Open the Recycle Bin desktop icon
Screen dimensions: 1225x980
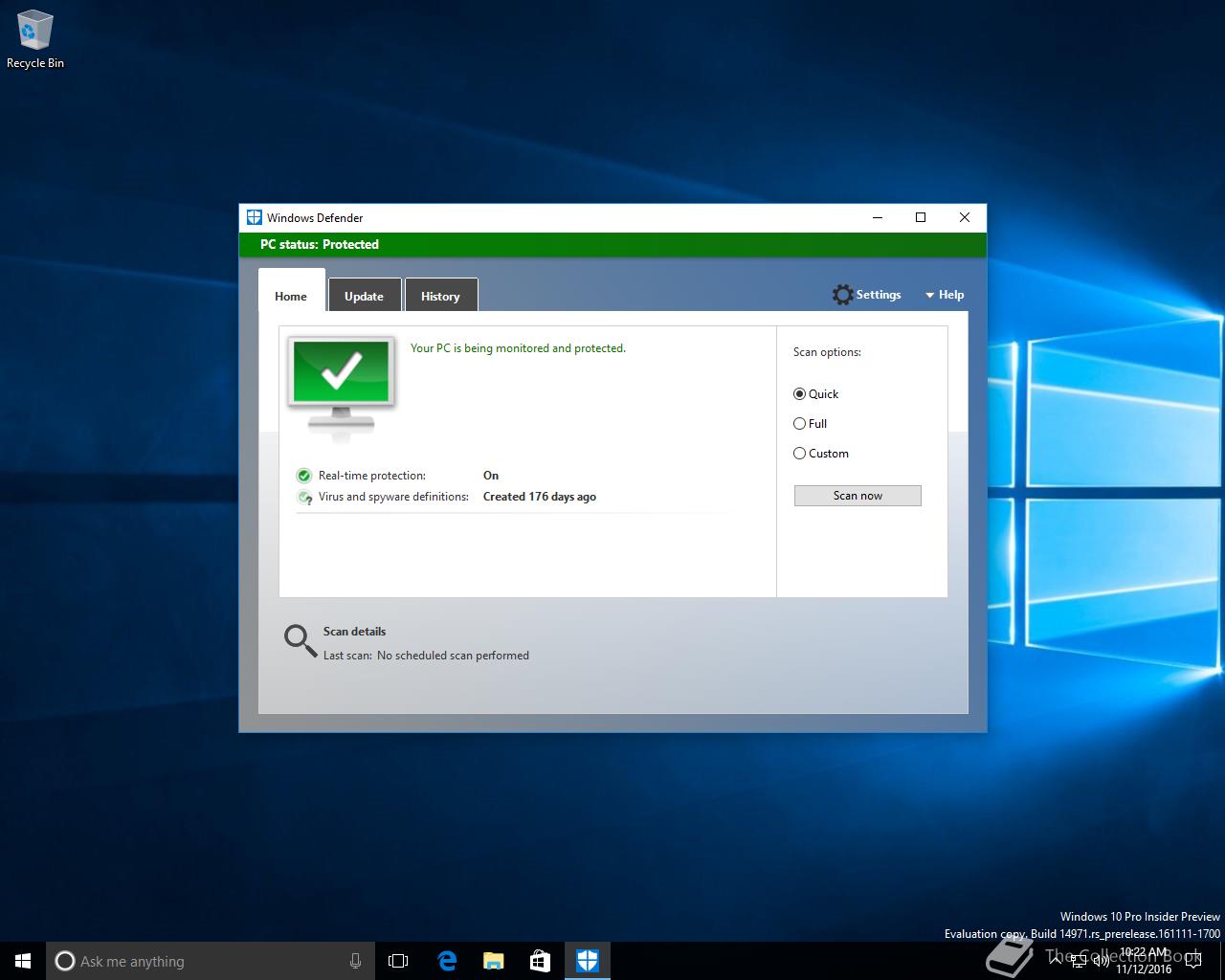tap(35, 39)
